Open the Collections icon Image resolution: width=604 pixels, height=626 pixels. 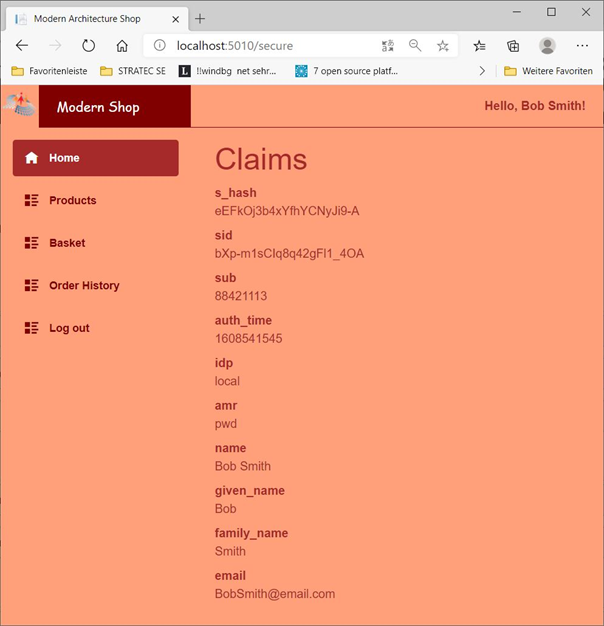point(513,46)
